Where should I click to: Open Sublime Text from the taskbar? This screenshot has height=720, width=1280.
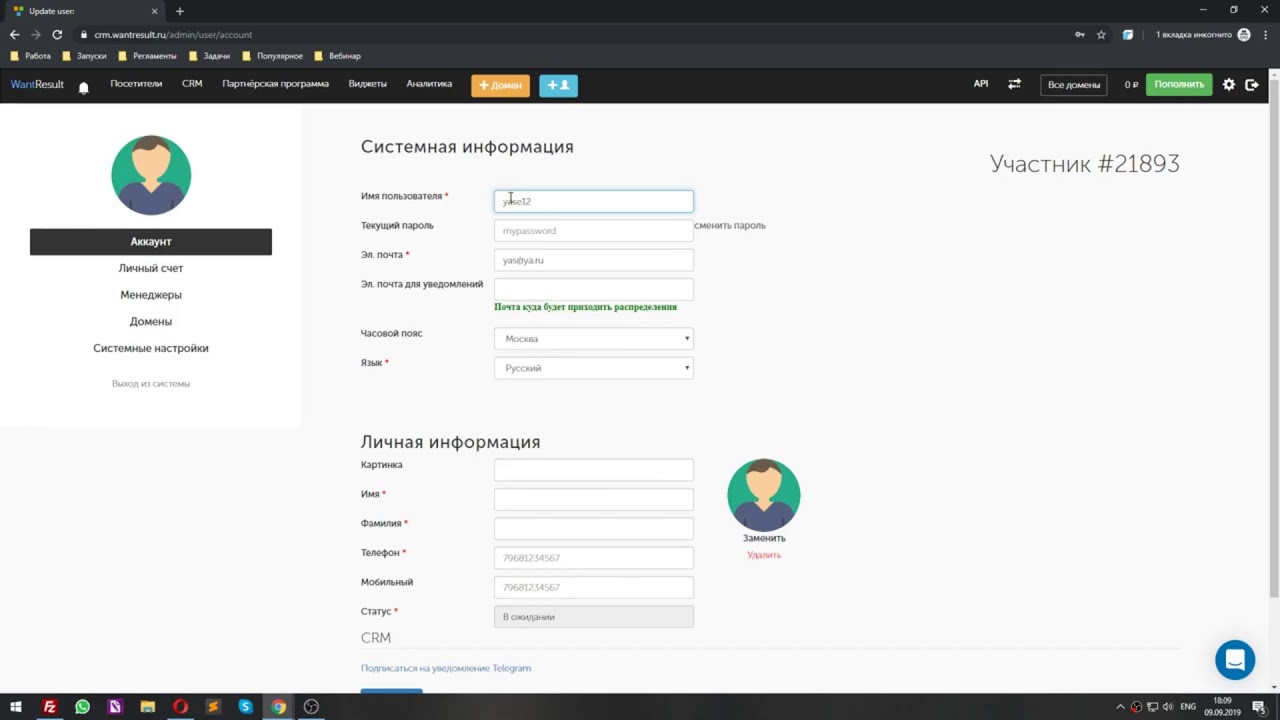[x=213, y=707]
